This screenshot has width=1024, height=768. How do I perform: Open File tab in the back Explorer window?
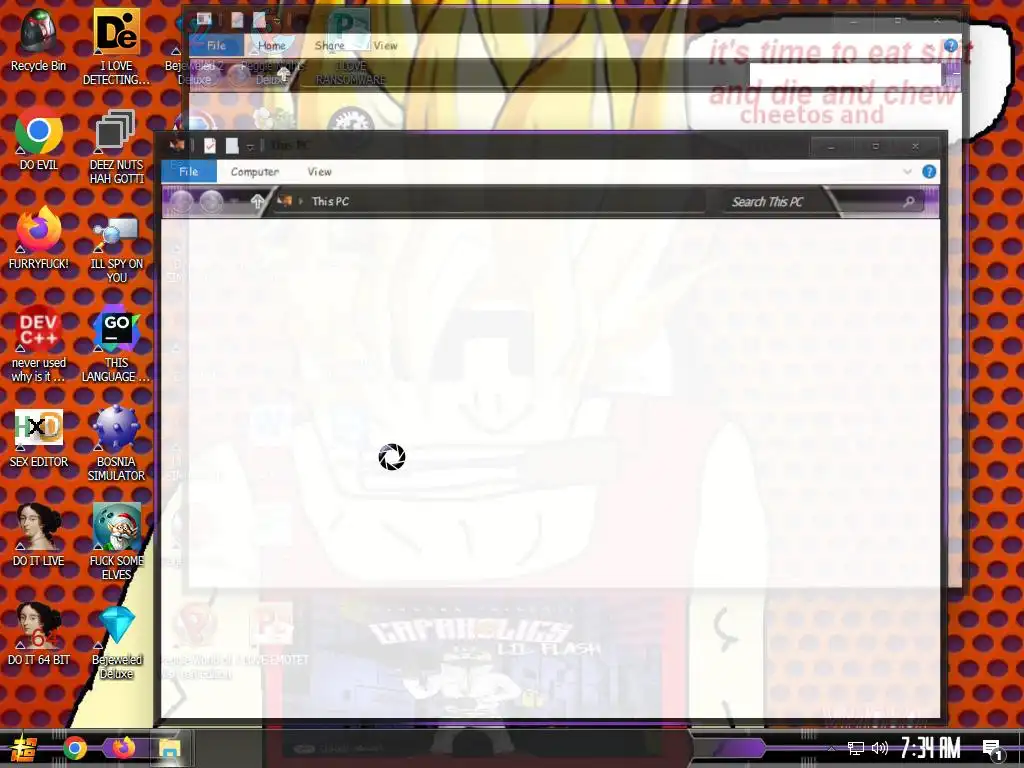(x=216, y=46)
